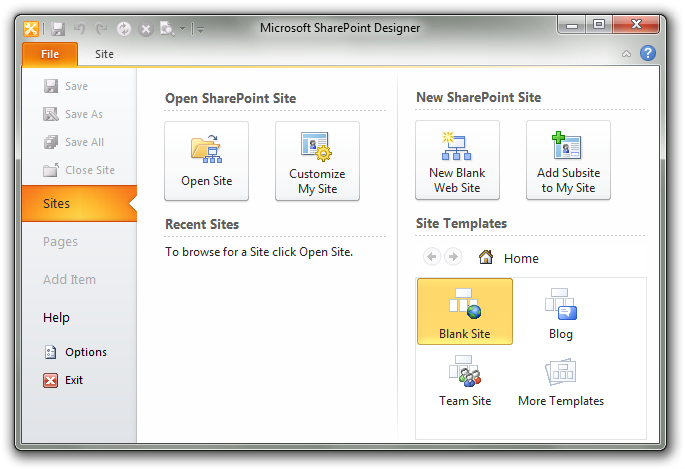Screen dimensions: 685x469
Task: Click the Customize My Site button
Action: click(318, 161)
